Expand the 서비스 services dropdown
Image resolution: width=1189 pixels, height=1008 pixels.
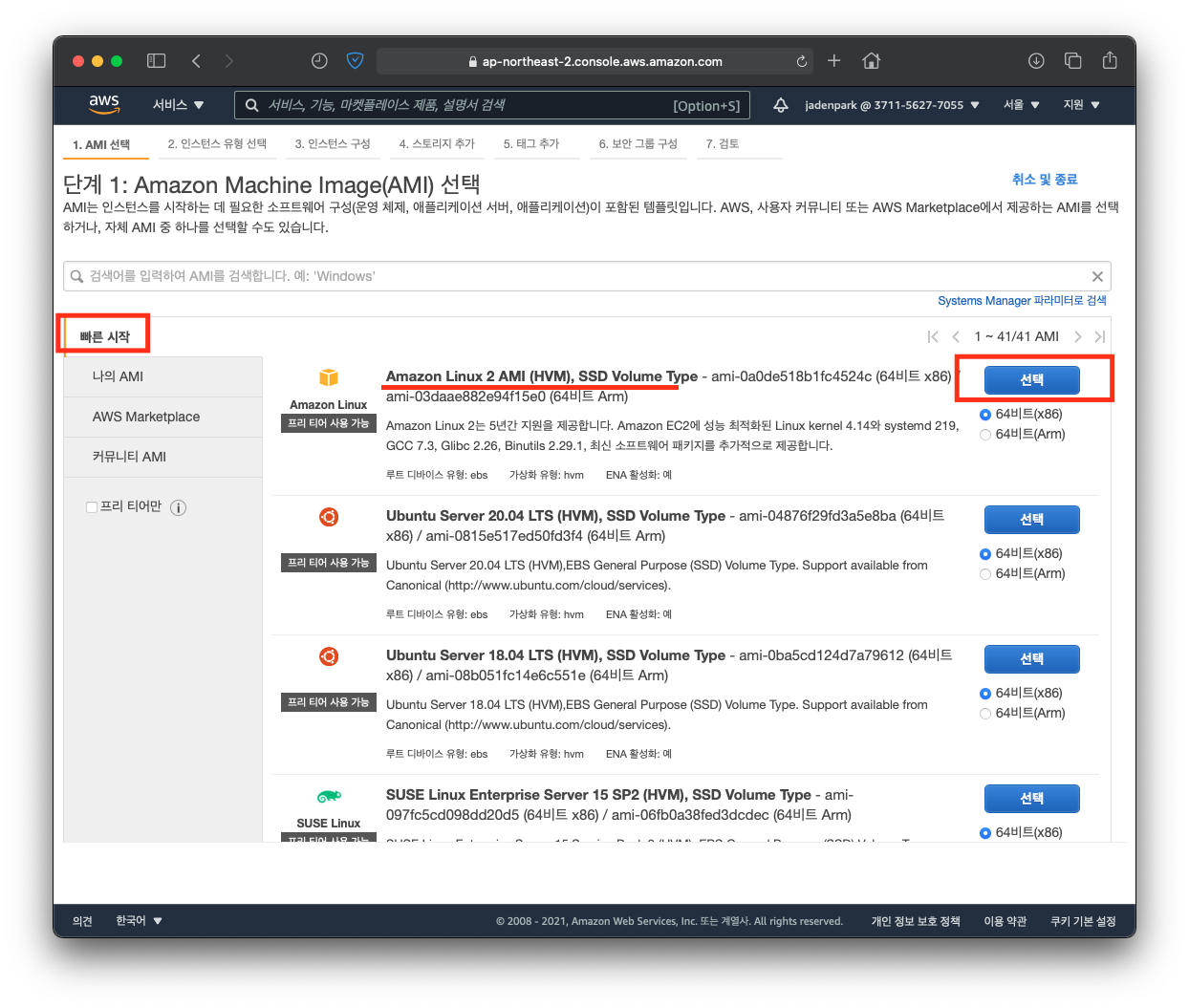(179, 105)
